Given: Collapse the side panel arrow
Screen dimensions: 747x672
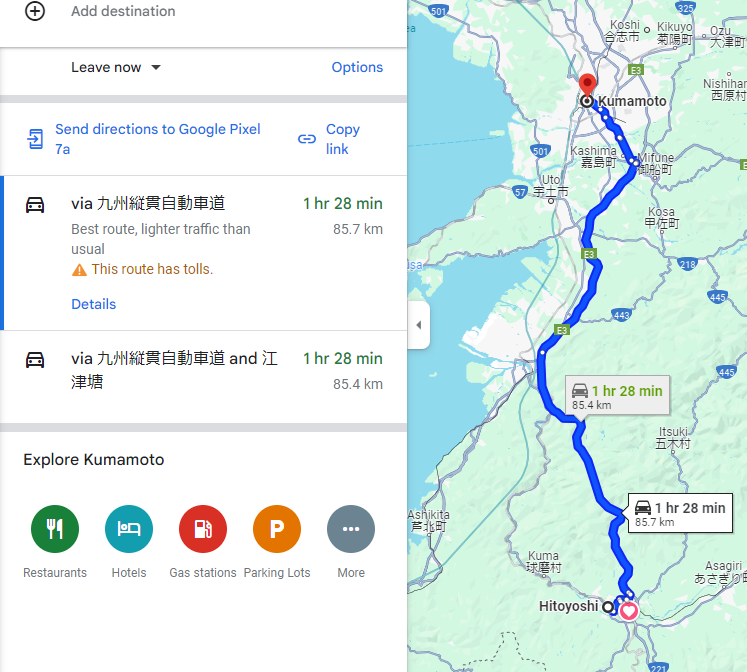Looking at the screenshot, I should pos(419,325).
